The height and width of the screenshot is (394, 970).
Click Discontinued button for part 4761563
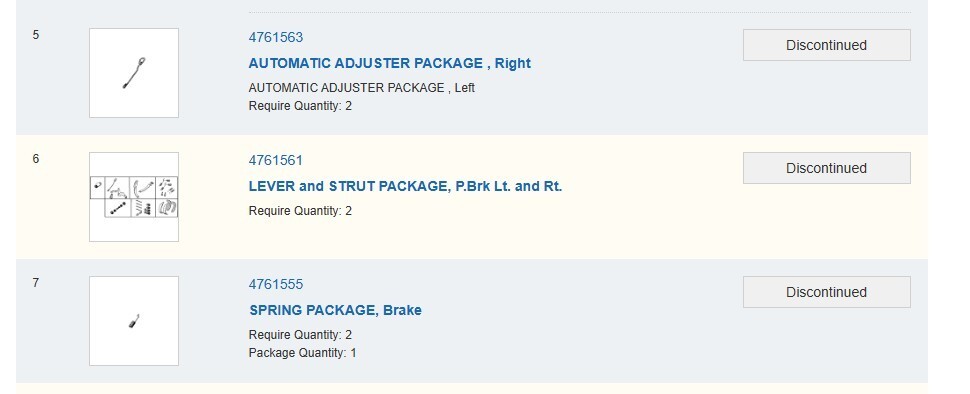pos(826,45)
